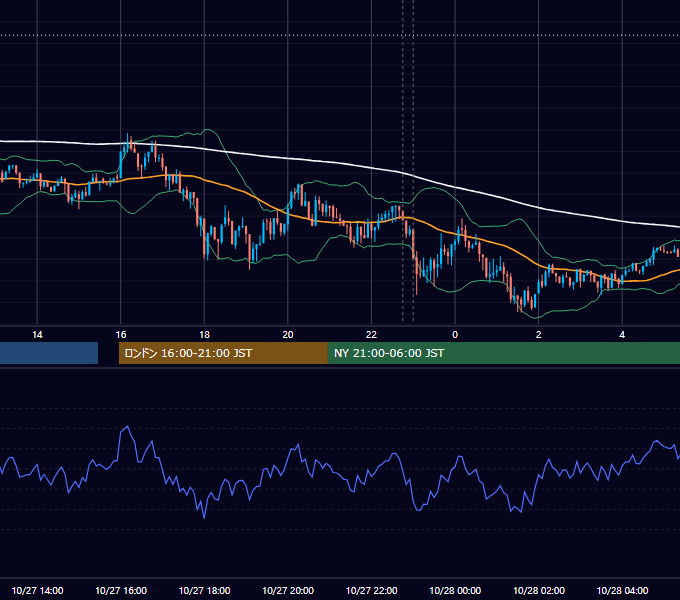Click the 14 hour axis label
Screen dimensions: 680x600
point(37,335)
